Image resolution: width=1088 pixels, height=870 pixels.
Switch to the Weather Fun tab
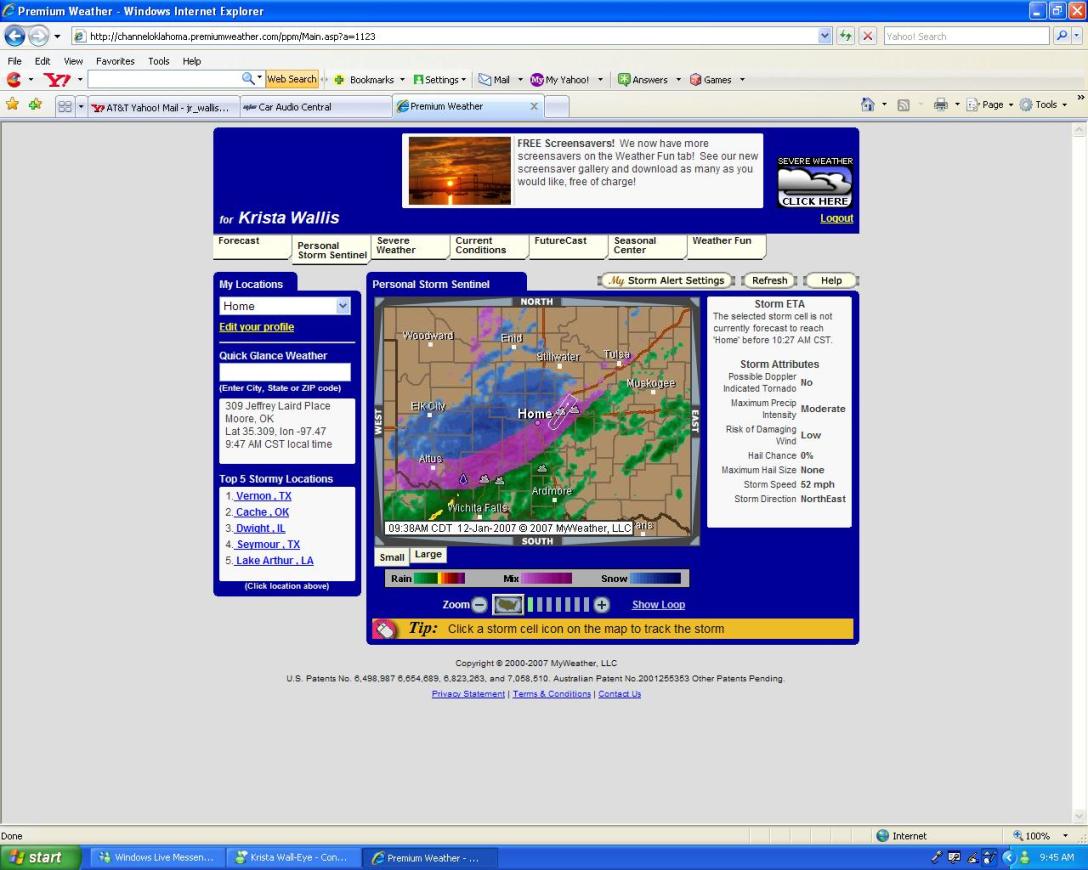click(726, 246)
